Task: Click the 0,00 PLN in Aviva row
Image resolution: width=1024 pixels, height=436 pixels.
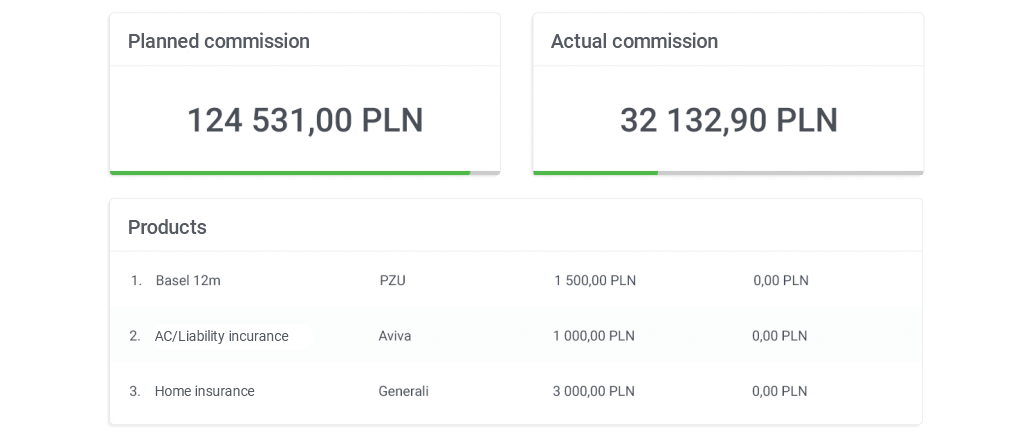Action: pos(780,336)
